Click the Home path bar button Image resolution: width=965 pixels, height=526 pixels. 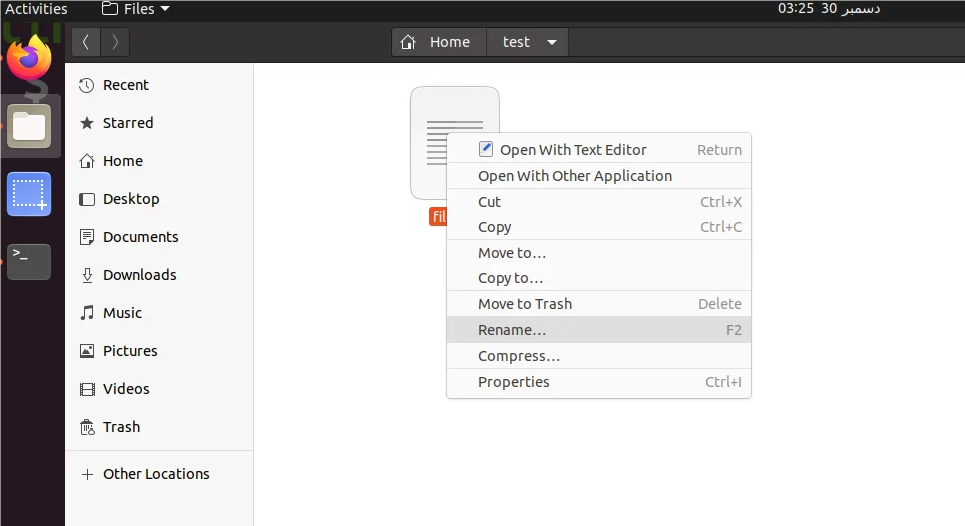coord(439,42)
